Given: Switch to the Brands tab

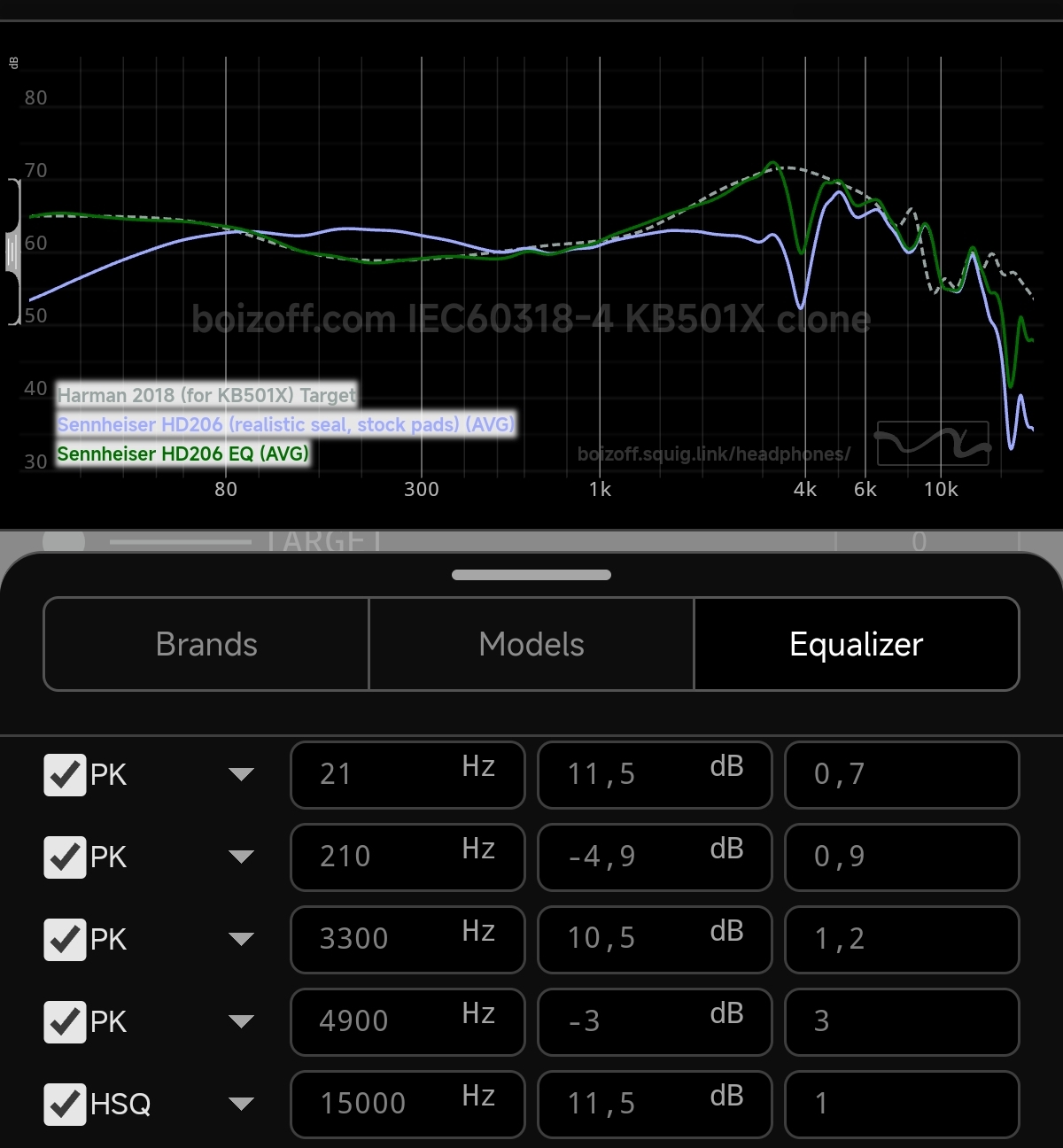Looking at the screenshot, I should coord(206,644).
